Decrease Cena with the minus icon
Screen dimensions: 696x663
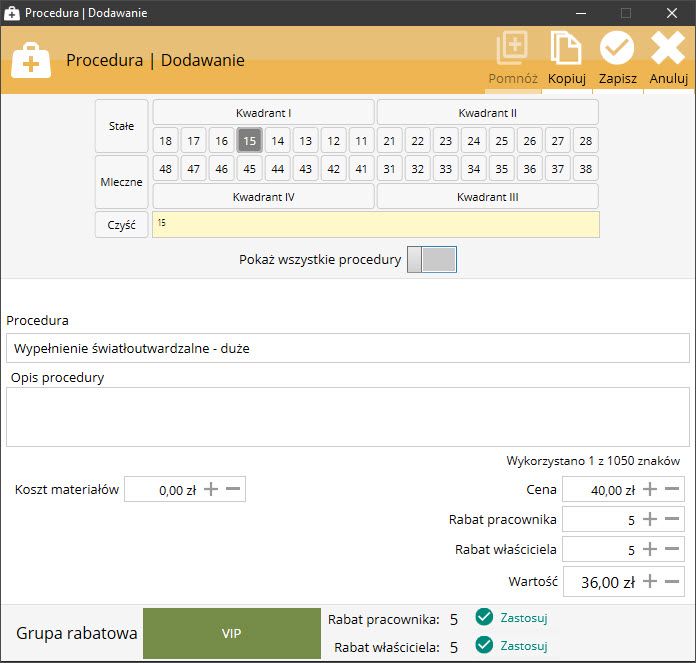672,489
